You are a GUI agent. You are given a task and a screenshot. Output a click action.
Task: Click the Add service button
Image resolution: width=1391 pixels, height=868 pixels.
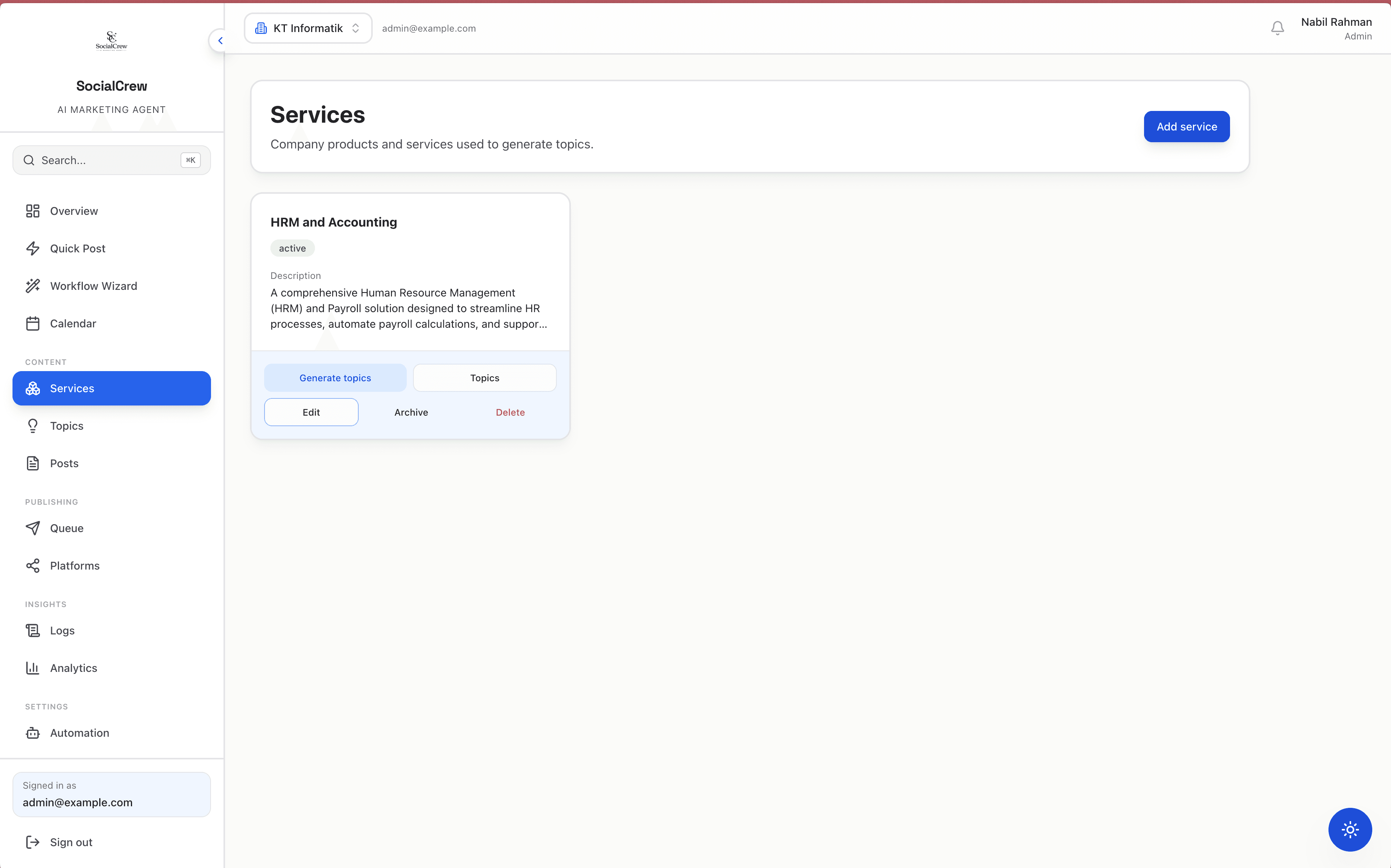click(x=1187, y=126)
